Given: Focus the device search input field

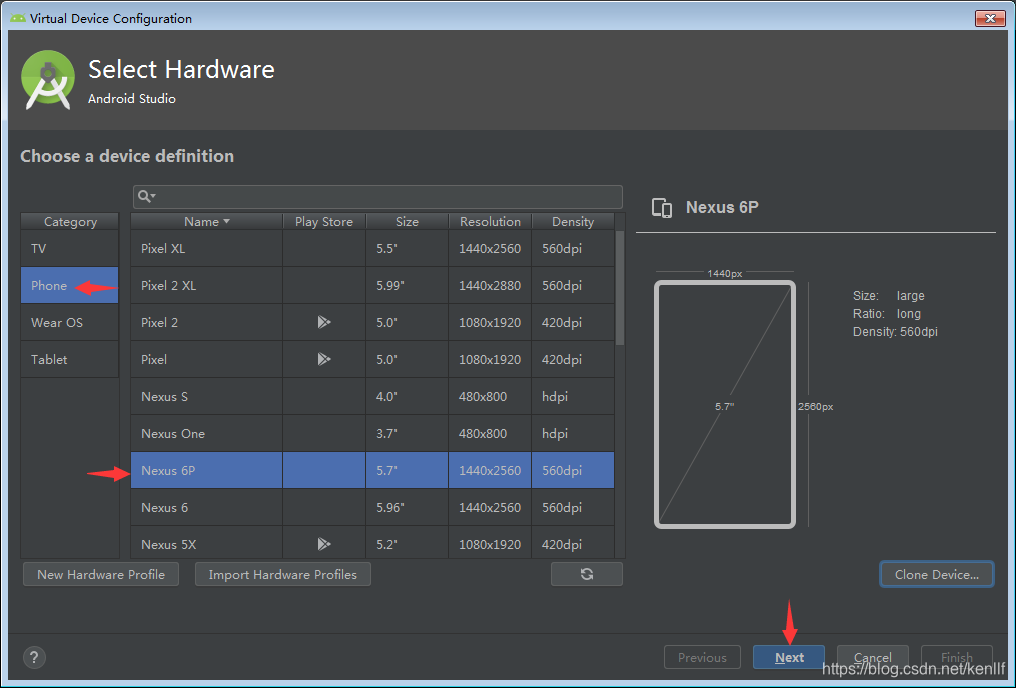Looking at the screenshot, I should 378,196.
